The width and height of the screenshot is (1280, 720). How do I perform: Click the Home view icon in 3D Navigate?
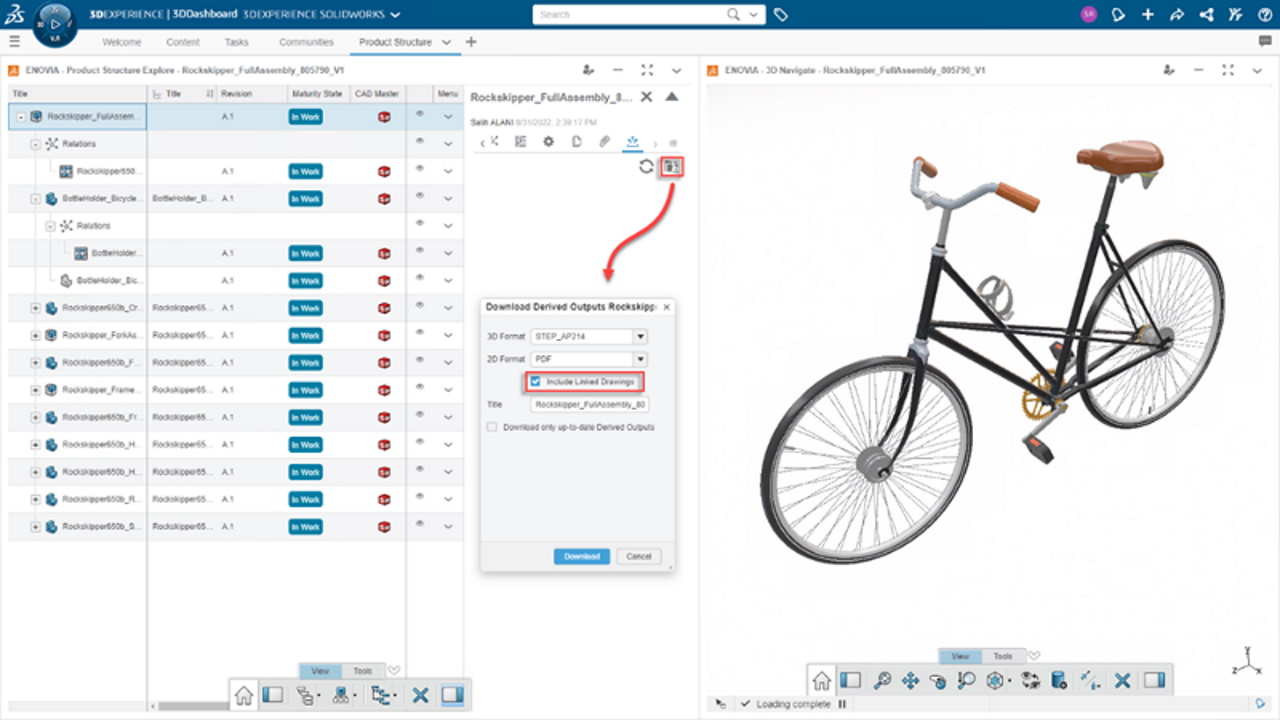[x=822, y=680]
